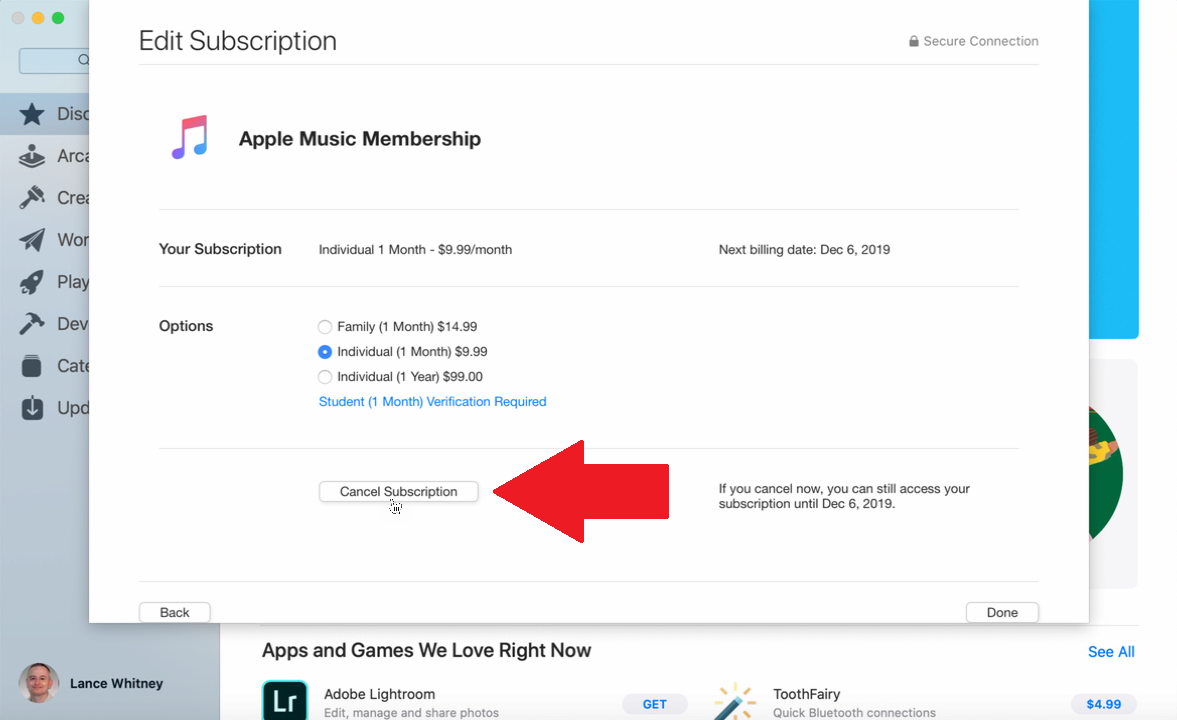The height and width of the screenshot is (720, 1177).
Task: Select Family (1 Month) $14.99 option
Action: pos(325,327)
